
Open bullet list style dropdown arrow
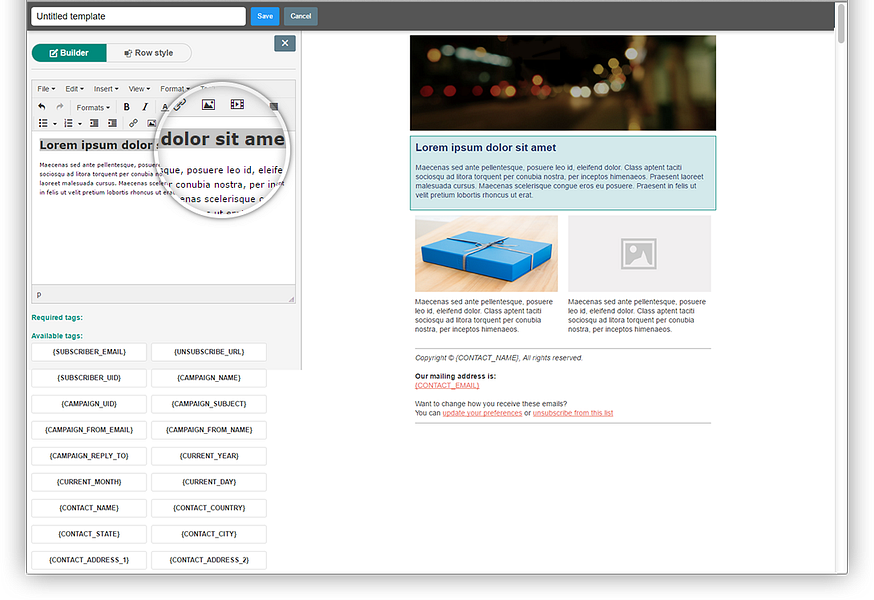click(x=55, y=124)
